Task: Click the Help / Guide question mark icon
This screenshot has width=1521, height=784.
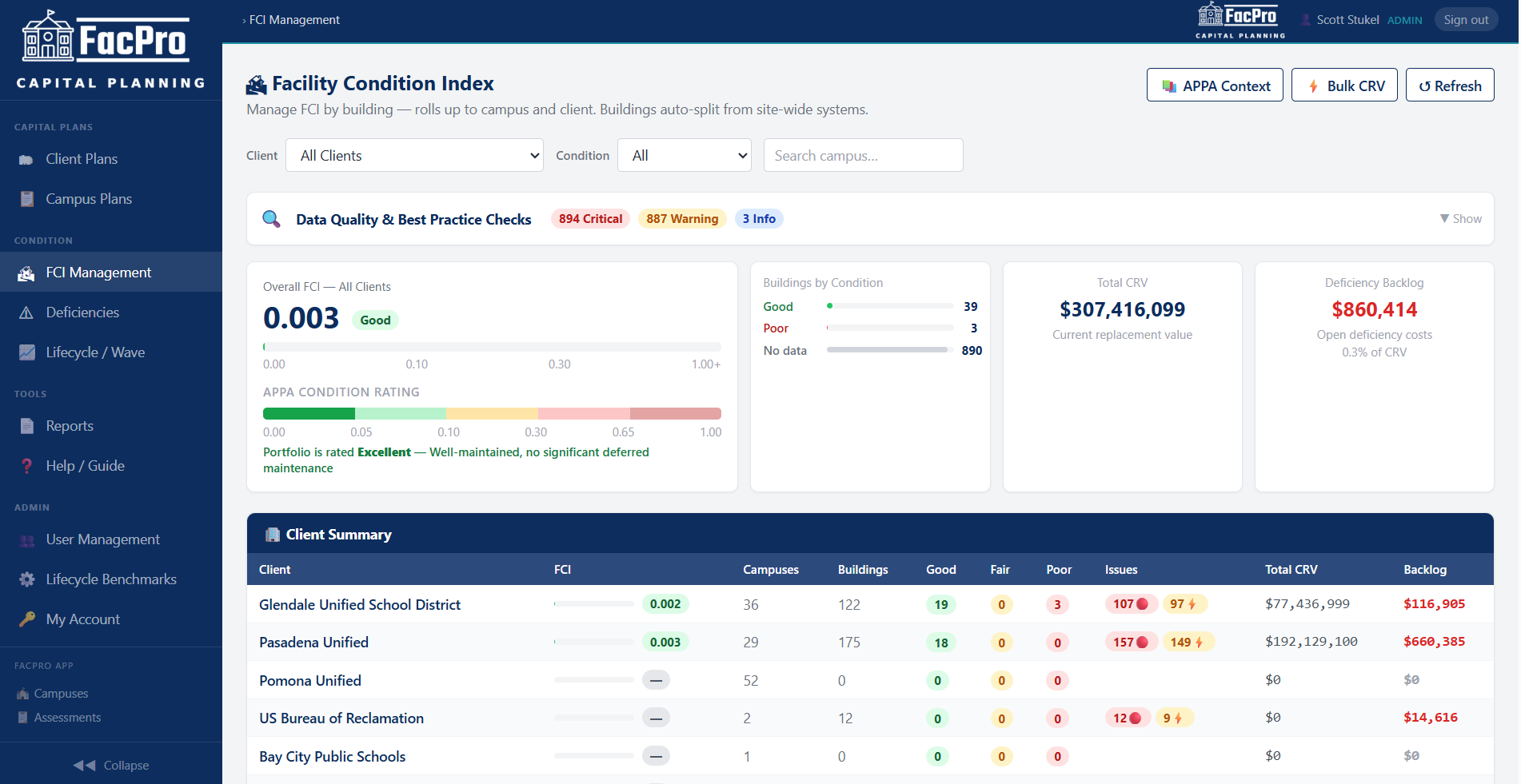Action: point(26,466)
